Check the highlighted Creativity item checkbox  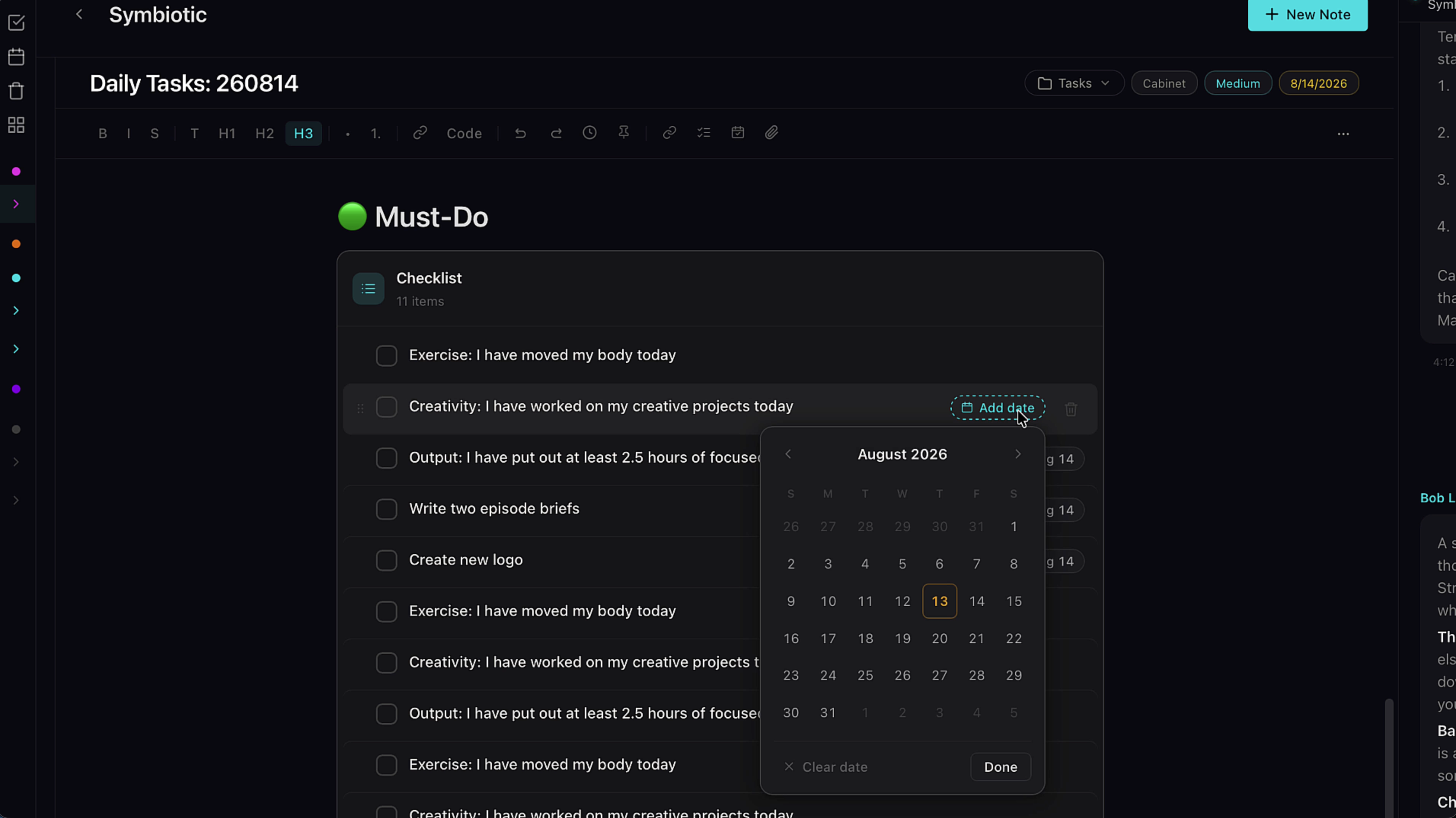click(386, 407)
